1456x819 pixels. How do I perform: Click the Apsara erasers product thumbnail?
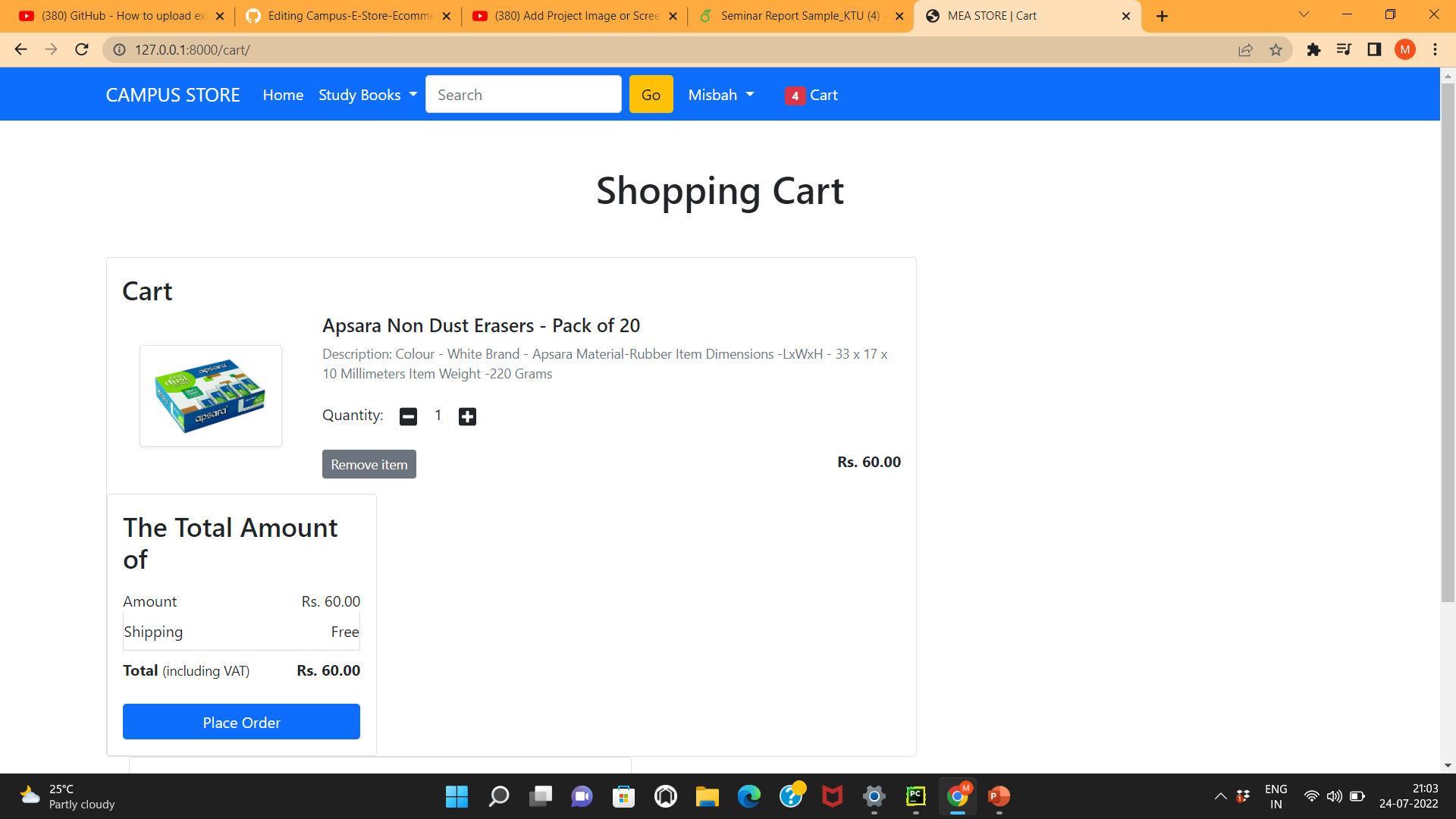[x=210, y=395]
